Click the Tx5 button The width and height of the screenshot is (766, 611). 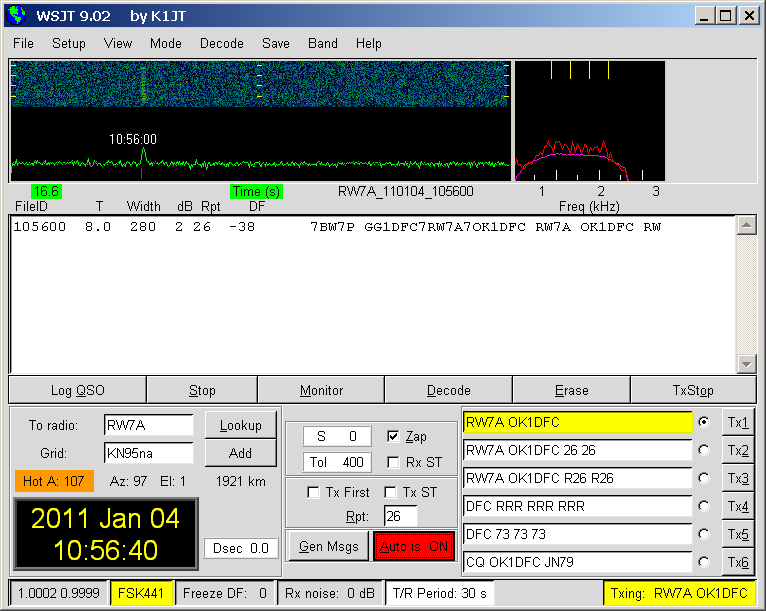[x=738, y=534]
